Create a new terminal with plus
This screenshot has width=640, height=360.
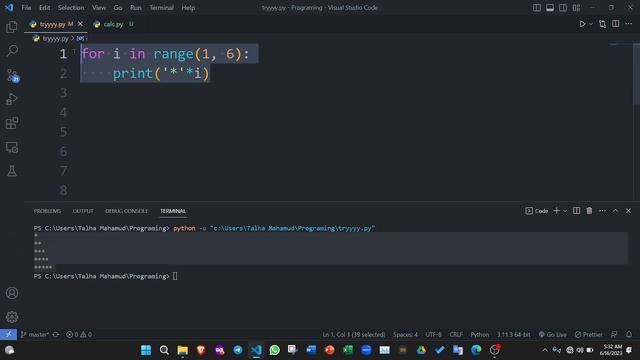pos(556,211)
